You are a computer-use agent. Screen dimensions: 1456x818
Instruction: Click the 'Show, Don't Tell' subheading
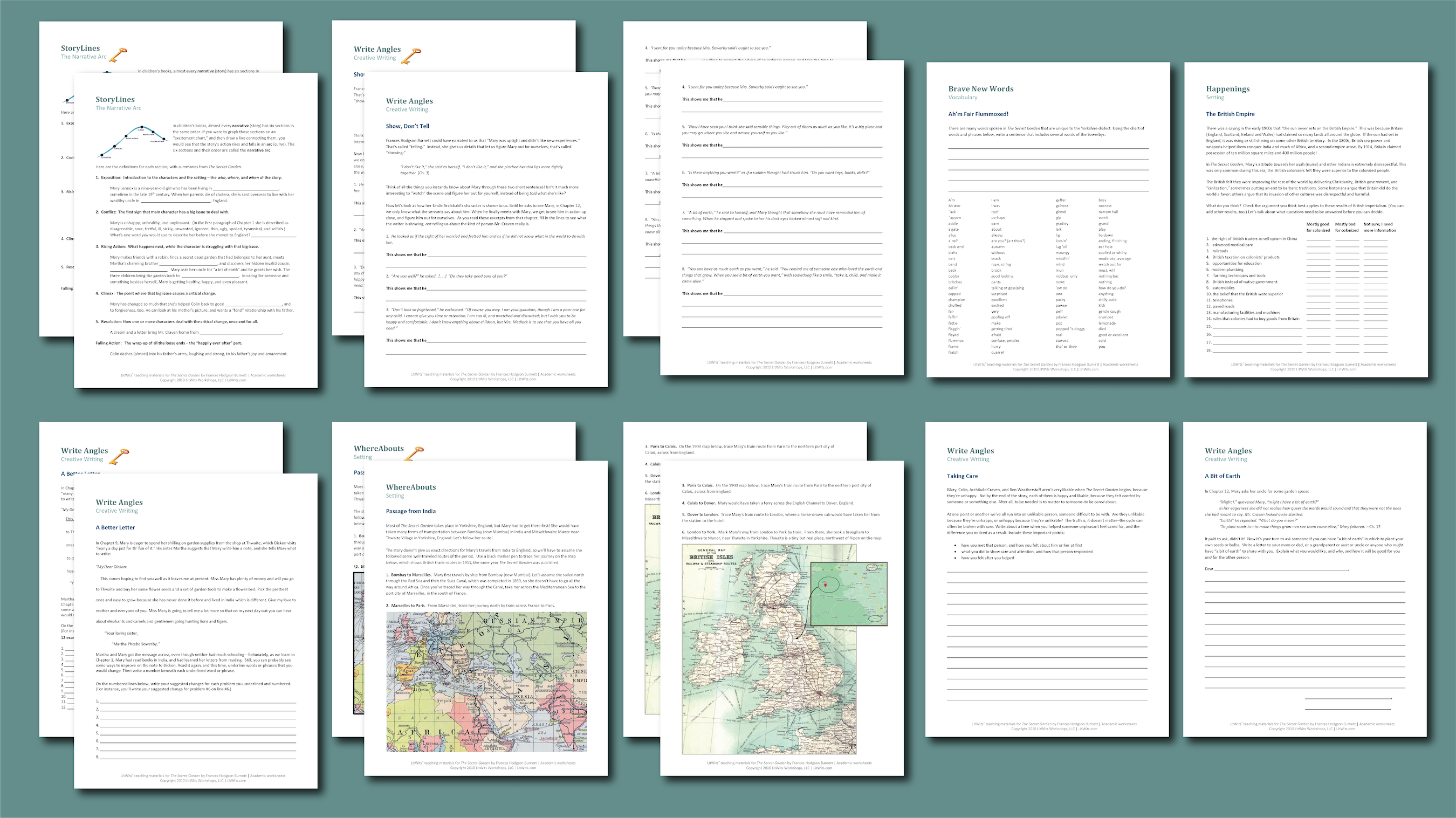tap(407, 126)
